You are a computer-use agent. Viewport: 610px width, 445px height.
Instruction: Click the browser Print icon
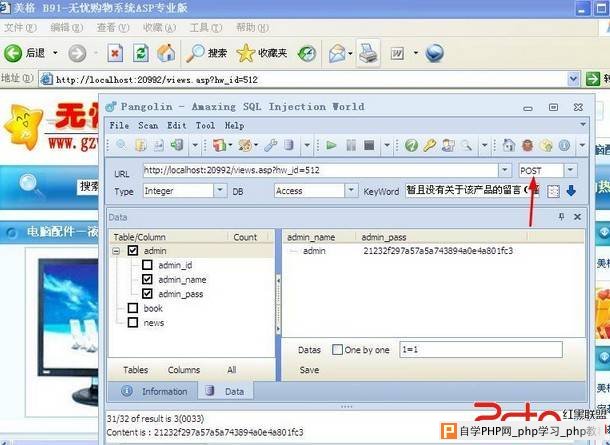(368, 53)
